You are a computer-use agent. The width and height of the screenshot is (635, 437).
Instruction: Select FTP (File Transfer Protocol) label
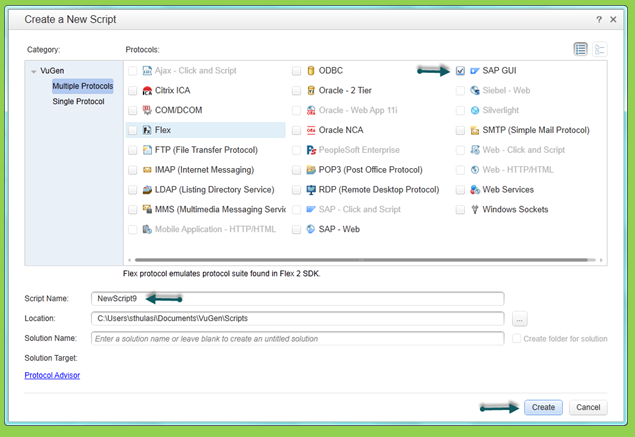coord(206,150)
